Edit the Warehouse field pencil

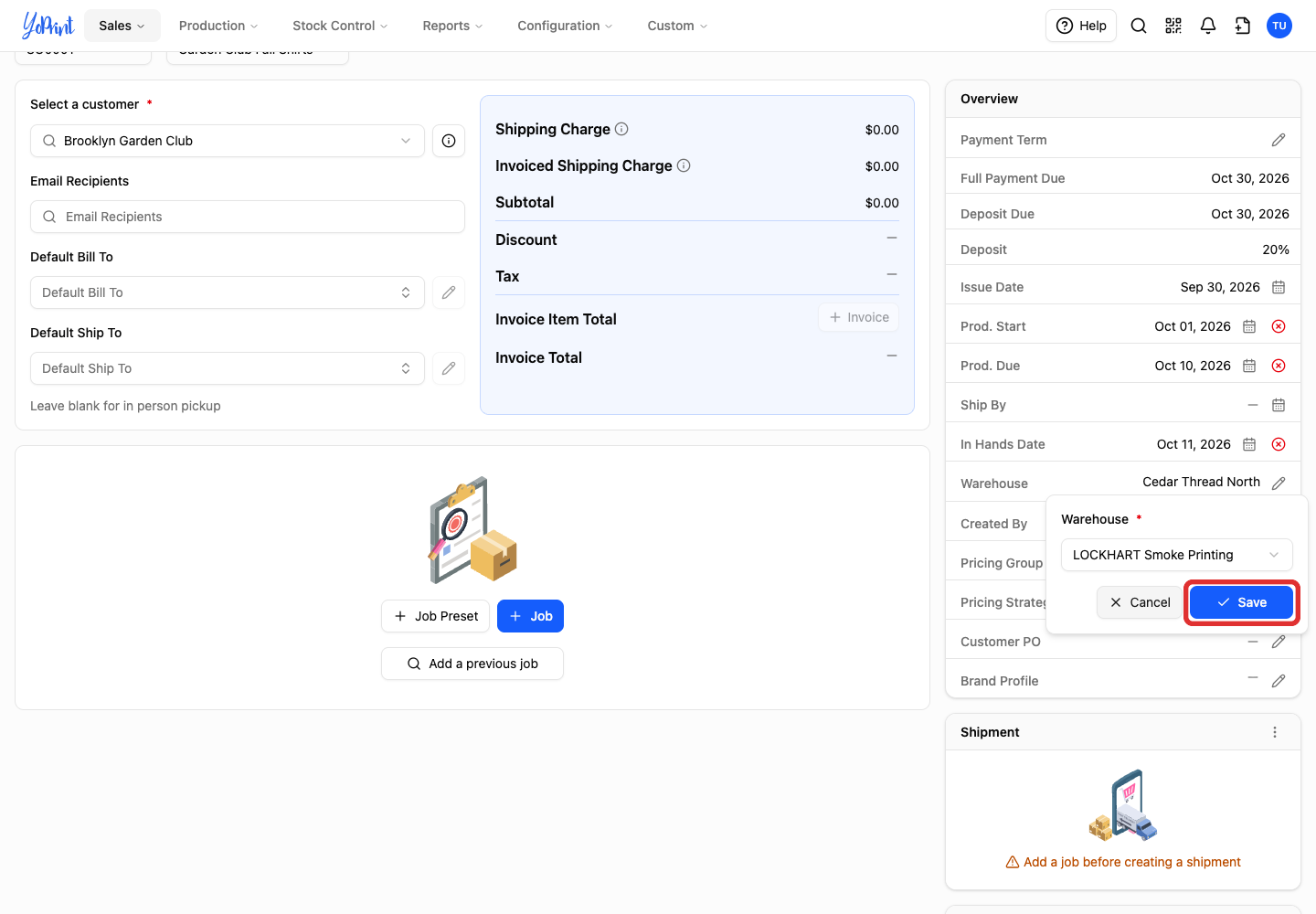(x=1279, y=483)
